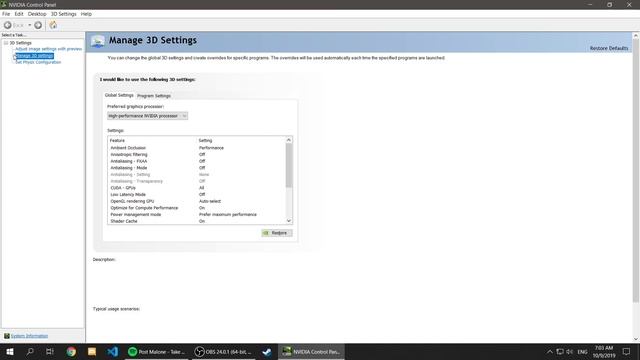Screen dimensions: 640x360
Task: Select the CUDA - GPUs row
Action: 197,188
